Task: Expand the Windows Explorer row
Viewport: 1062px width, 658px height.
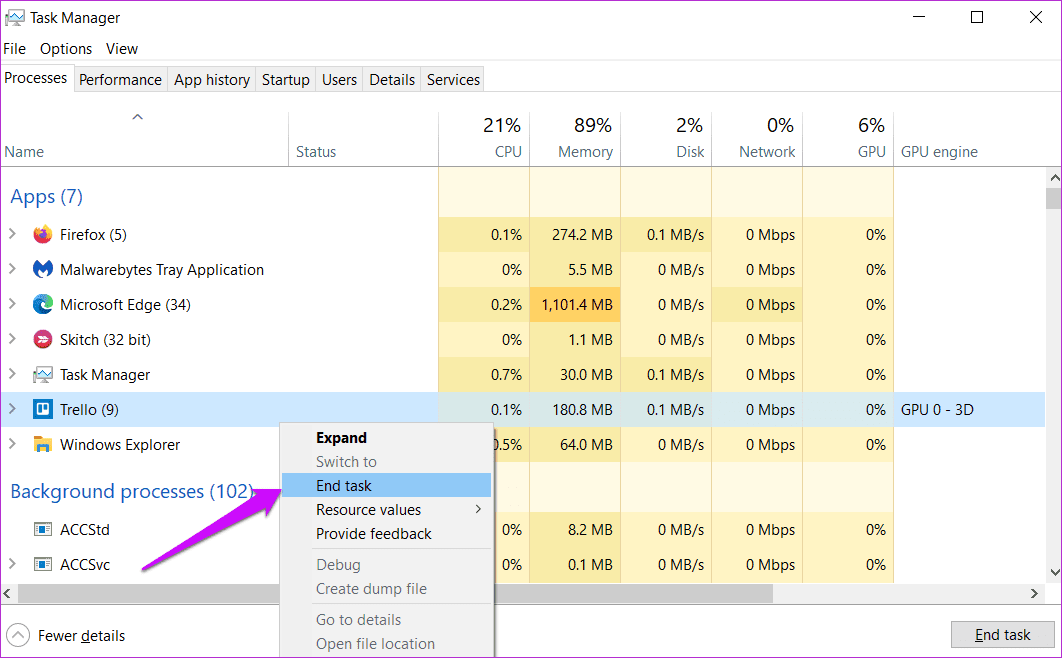Action: click(12, 444)
